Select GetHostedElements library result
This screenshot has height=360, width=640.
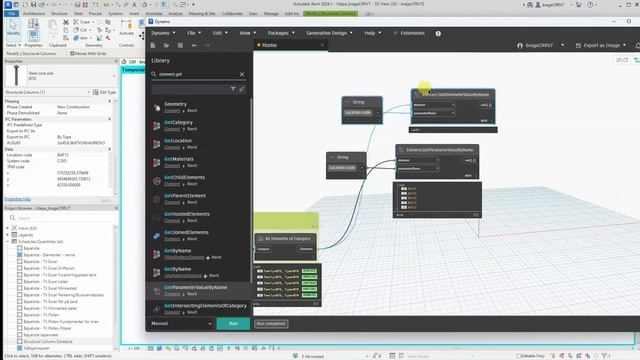pos(198,217)
